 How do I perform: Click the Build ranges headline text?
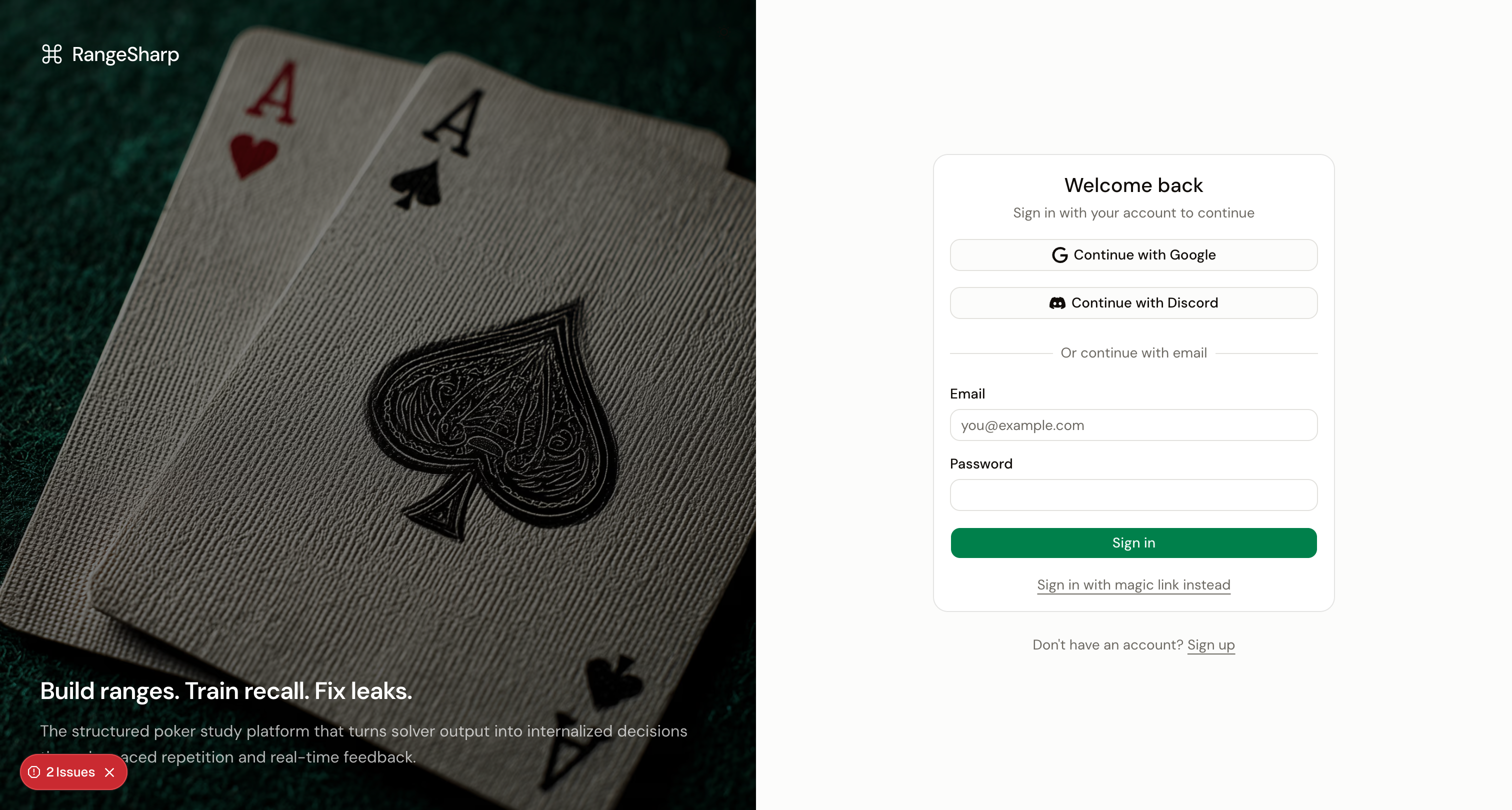click(226, 691)
